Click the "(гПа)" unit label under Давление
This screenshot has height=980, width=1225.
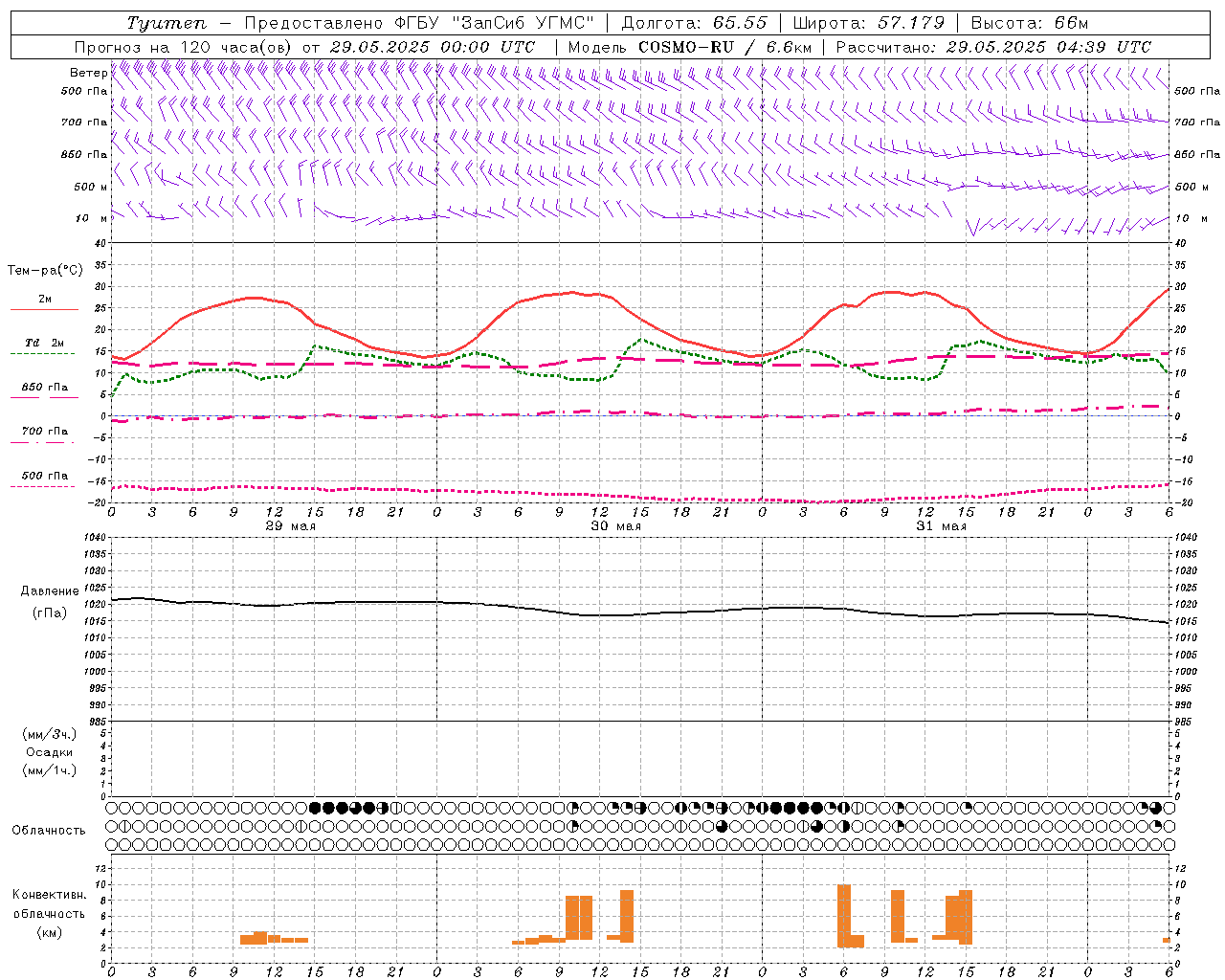[x=50, y=612]
